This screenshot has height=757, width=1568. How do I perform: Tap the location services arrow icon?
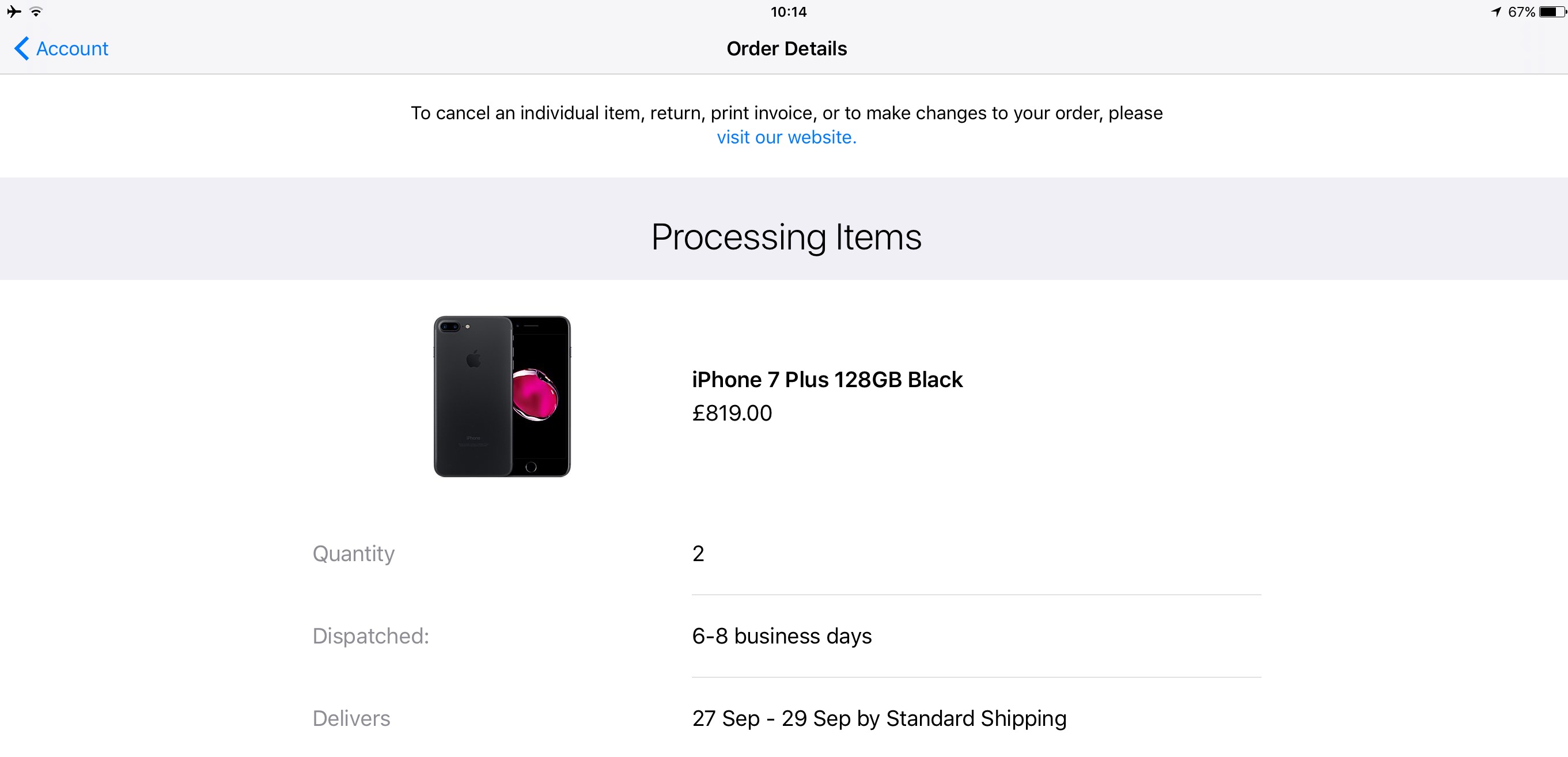click(1496, 12)
